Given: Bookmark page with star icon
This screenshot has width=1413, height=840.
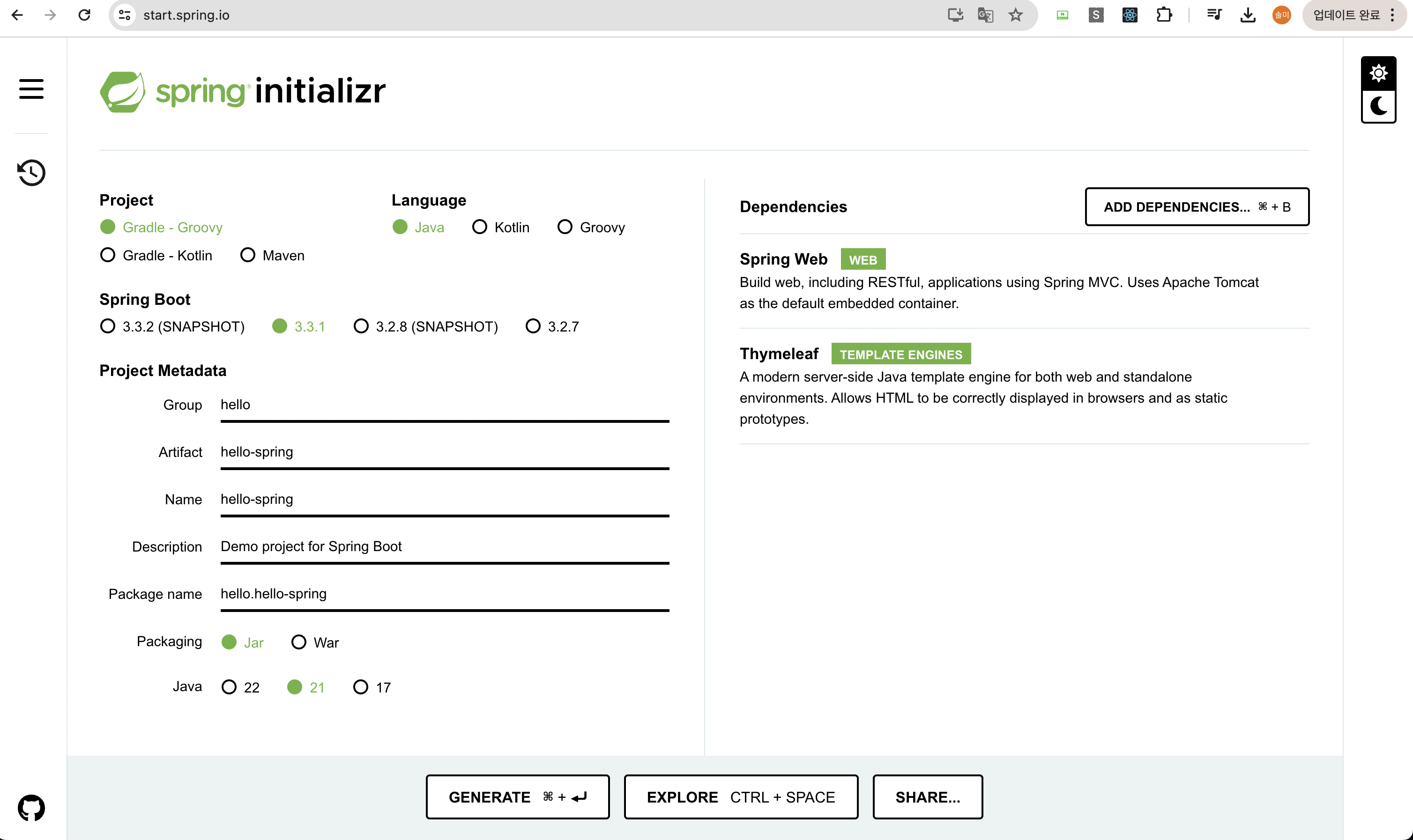Looking at the screenshot, I should pyautogui.click(x=1015, y=15).
